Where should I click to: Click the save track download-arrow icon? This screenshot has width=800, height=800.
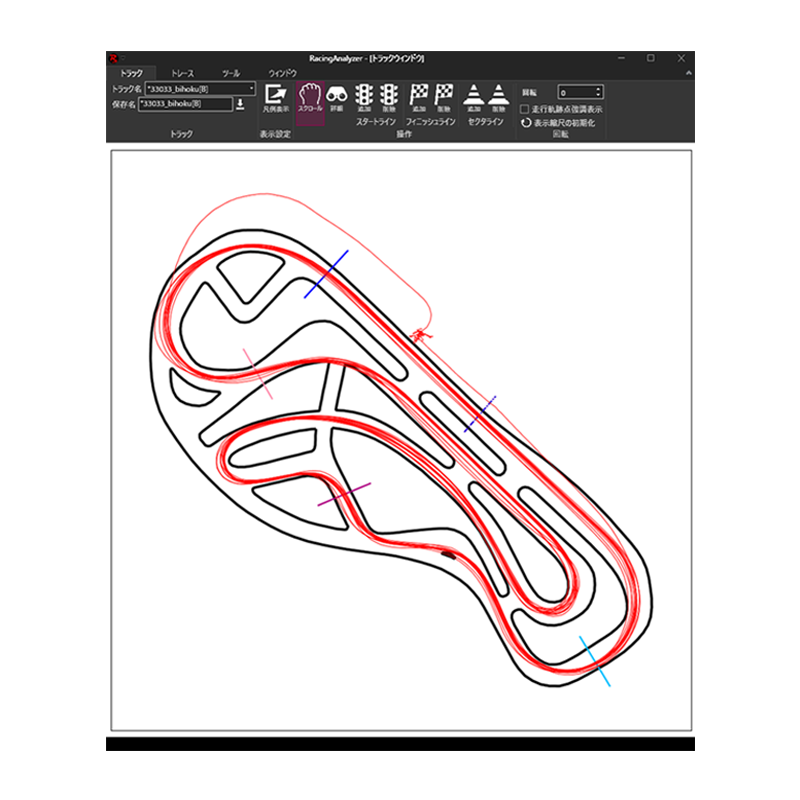(241, 104)
